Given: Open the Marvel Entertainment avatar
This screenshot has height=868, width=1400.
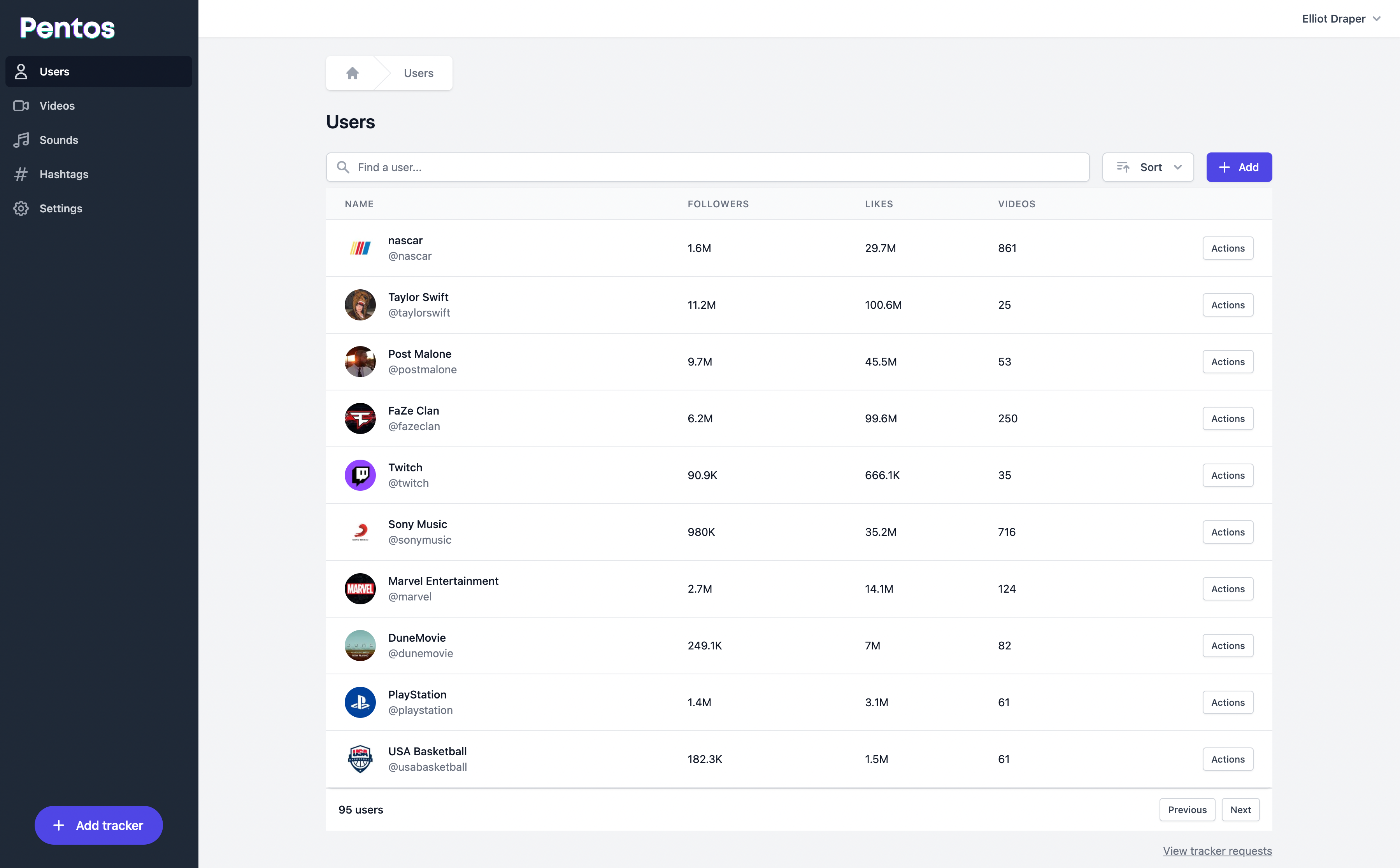Looking at the screenshot, I should [x=360, y=589].
